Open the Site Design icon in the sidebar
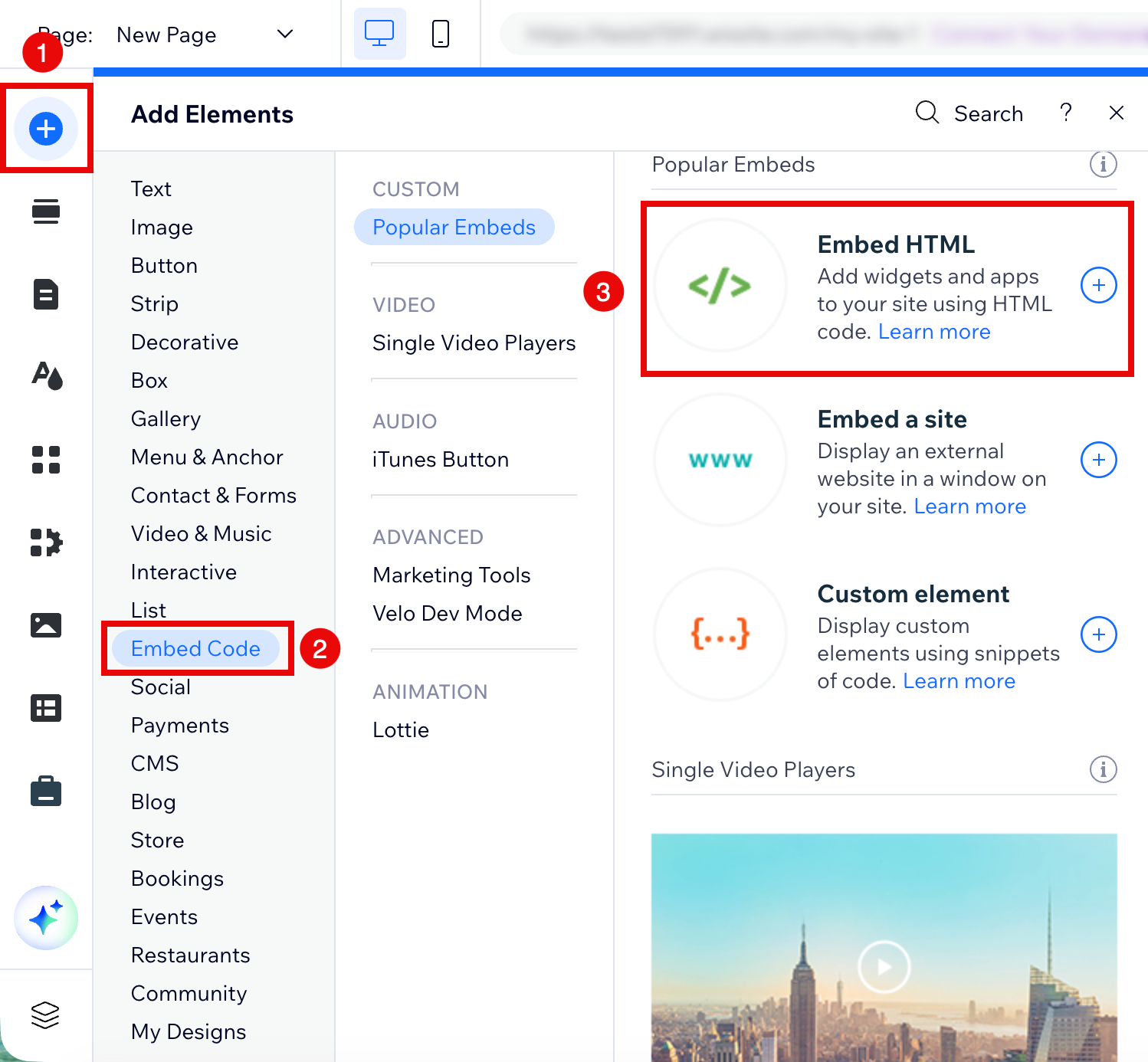 coord(46,375)
